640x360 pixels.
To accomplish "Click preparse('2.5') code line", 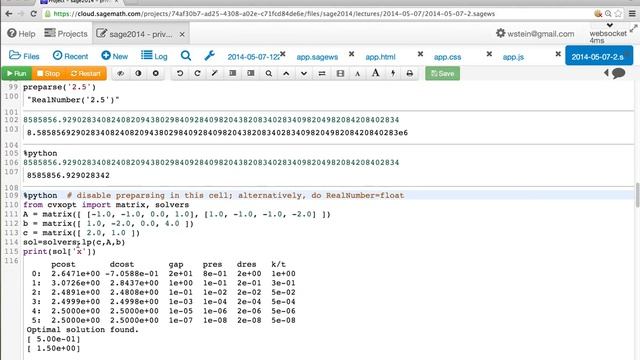I will [x=60, y=87].
